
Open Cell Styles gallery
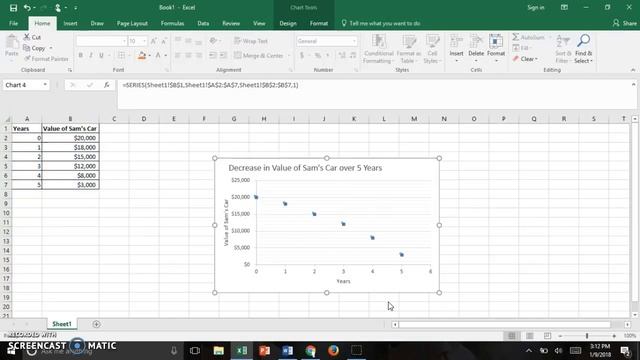point(432,49)
